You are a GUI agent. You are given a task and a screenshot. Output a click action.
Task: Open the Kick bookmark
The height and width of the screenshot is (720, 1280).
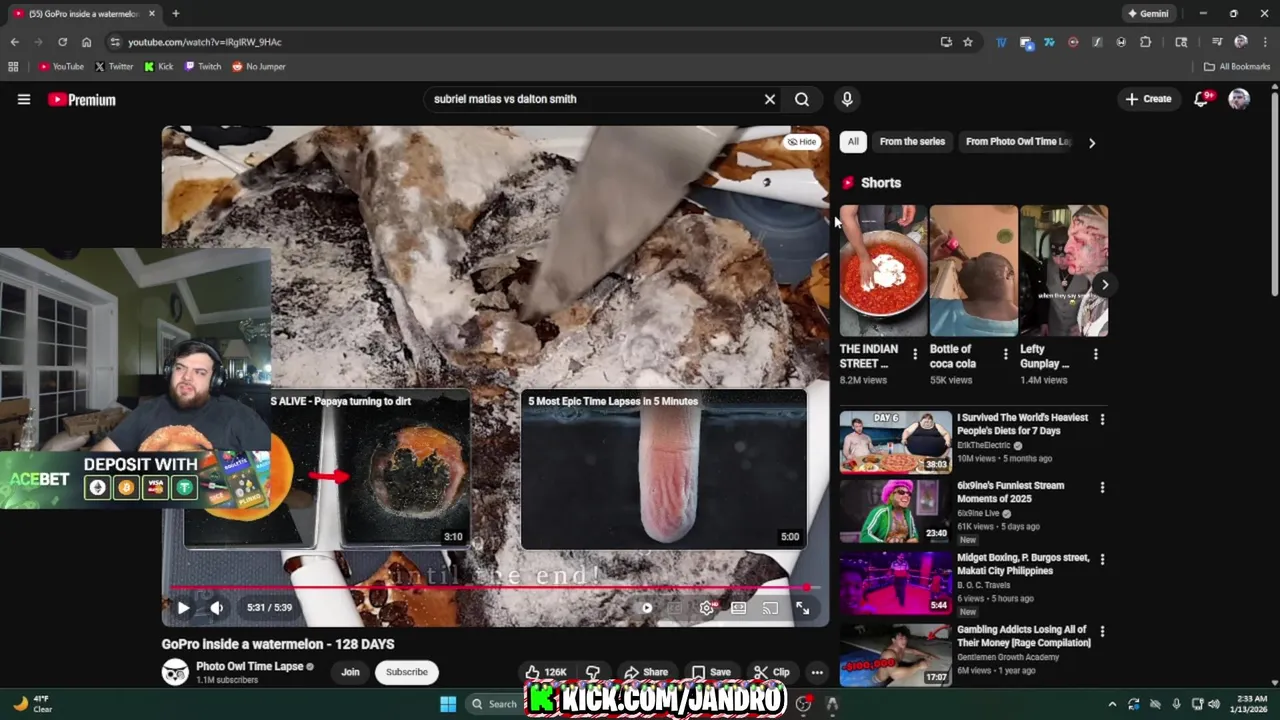158,67
